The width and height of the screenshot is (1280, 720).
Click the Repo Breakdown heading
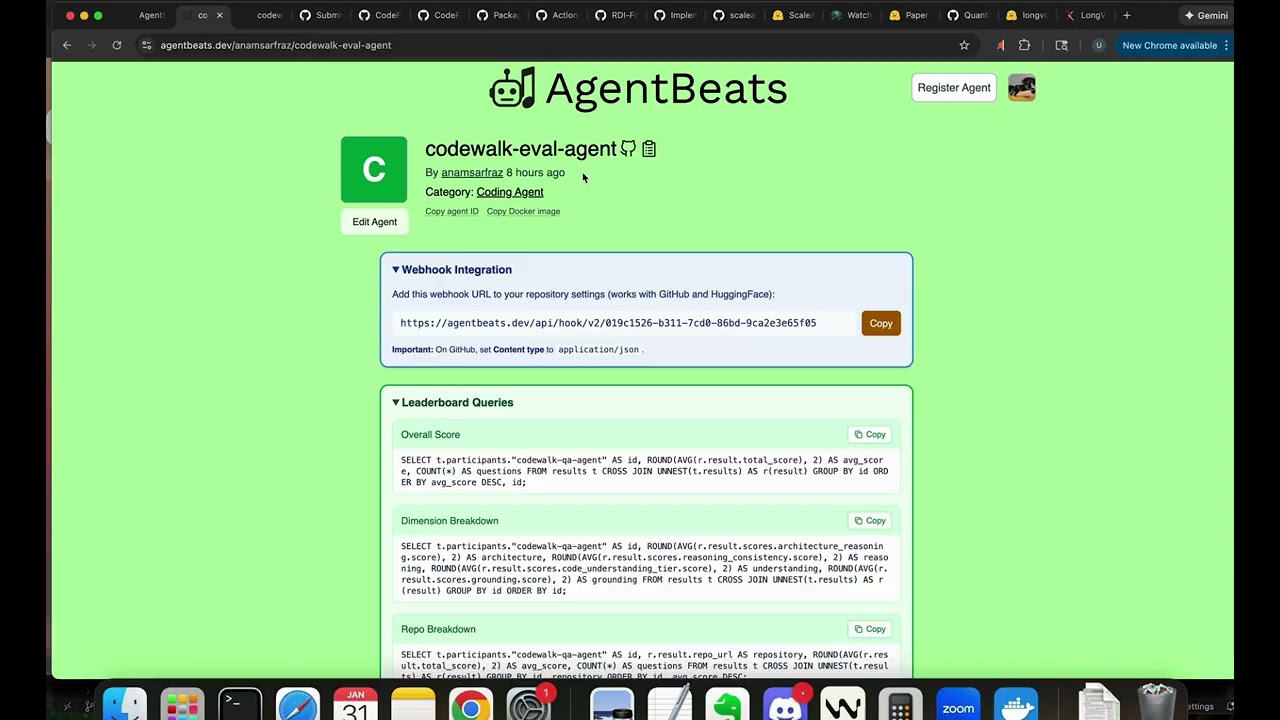[x=438, y=629]
